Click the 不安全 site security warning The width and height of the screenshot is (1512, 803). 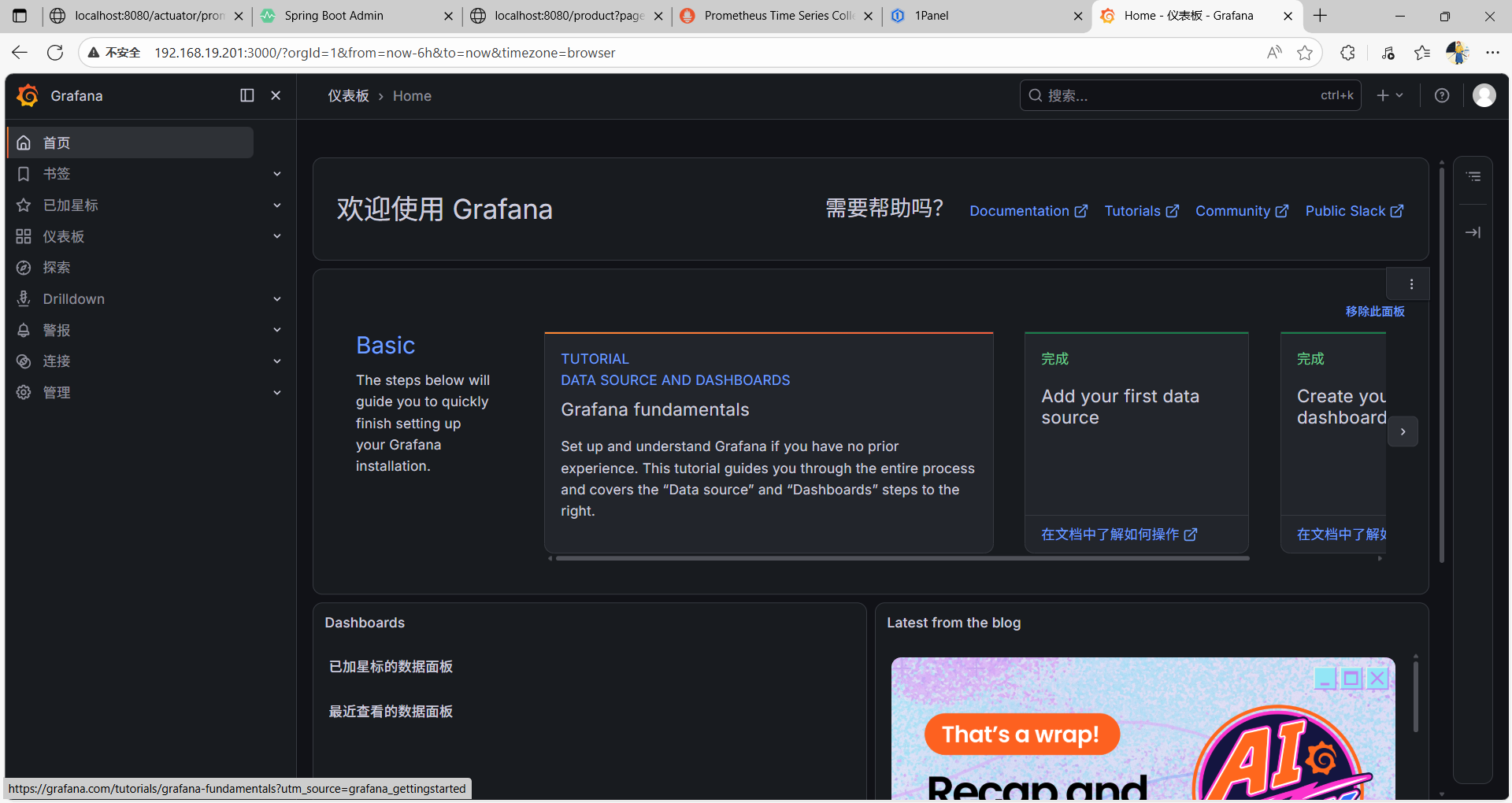[x=115, y=53]
